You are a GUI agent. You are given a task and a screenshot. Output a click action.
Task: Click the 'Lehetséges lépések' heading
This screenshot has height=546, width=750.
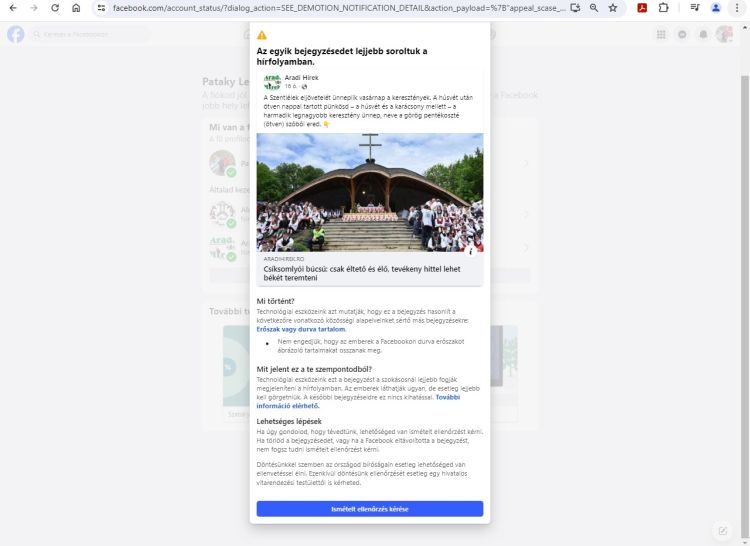(289, 421)
